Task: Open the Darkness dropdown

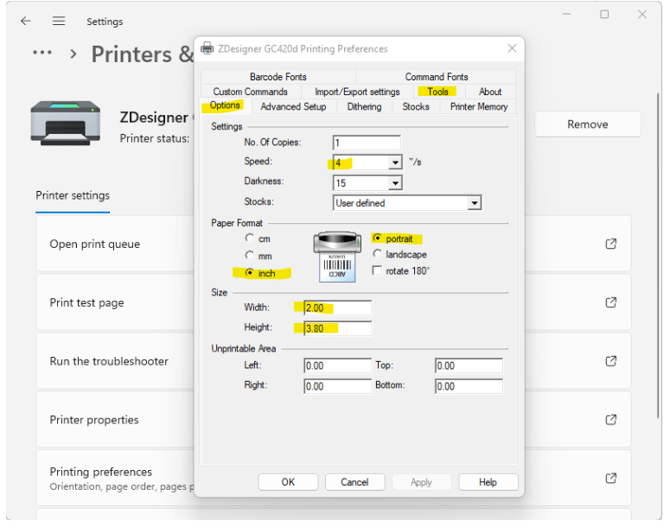Action: (x=395, y=183)
